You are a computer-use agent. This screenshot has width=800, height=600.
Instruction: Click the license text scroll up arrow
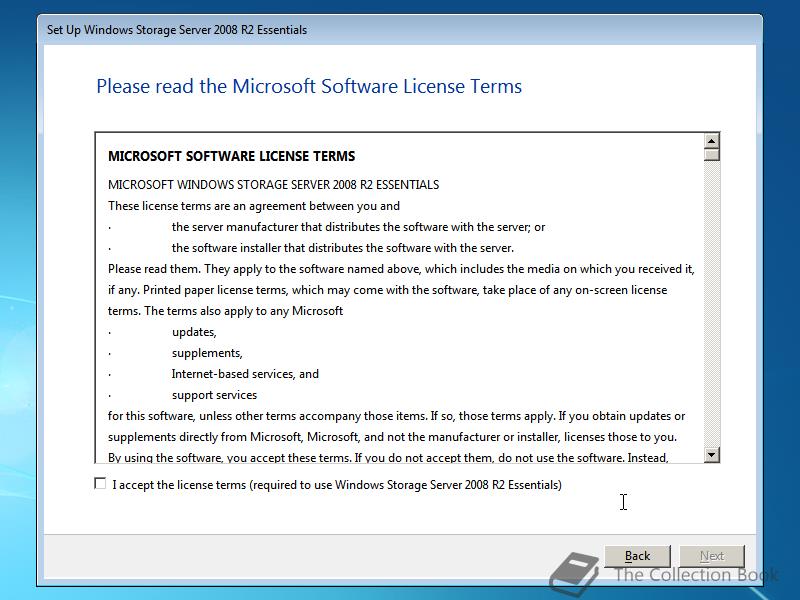point(711,141)
